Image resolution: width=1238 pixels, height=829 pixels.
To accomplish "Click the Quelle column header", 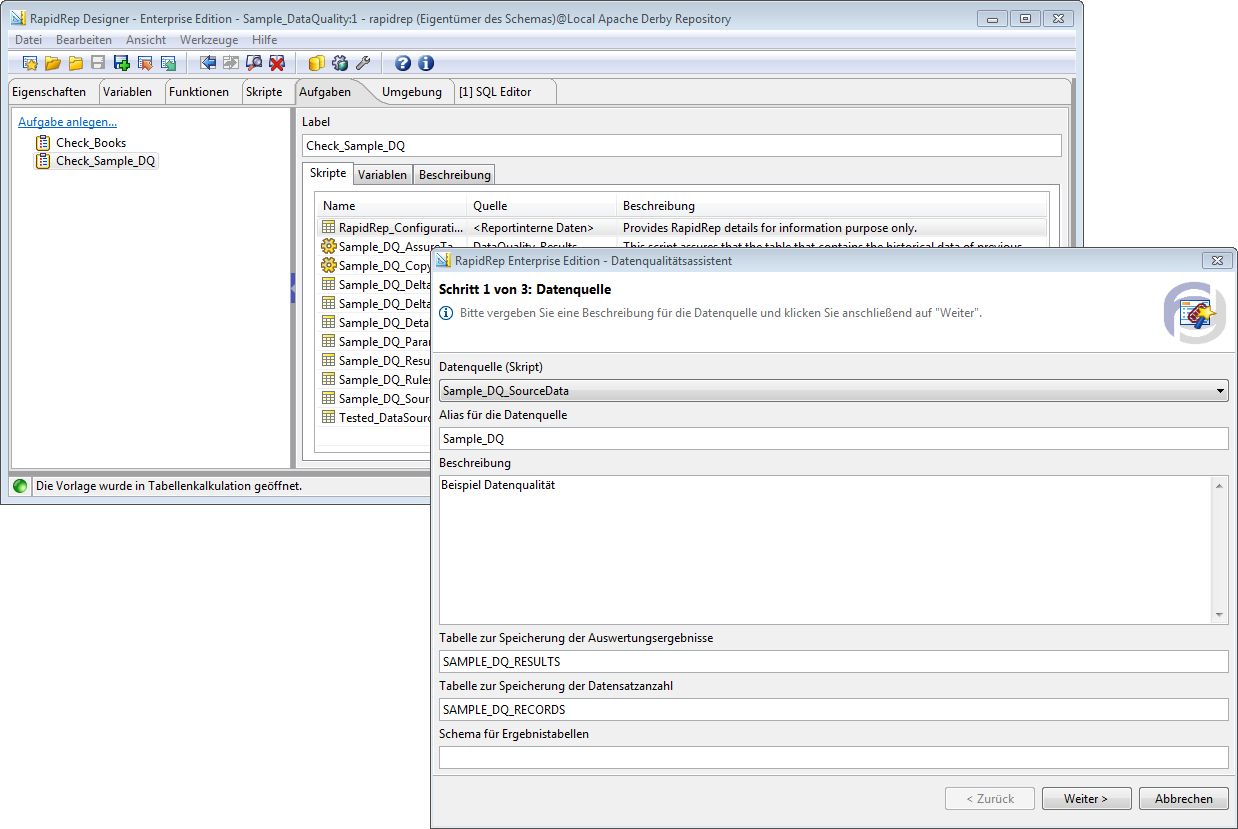I will (542, 206).
